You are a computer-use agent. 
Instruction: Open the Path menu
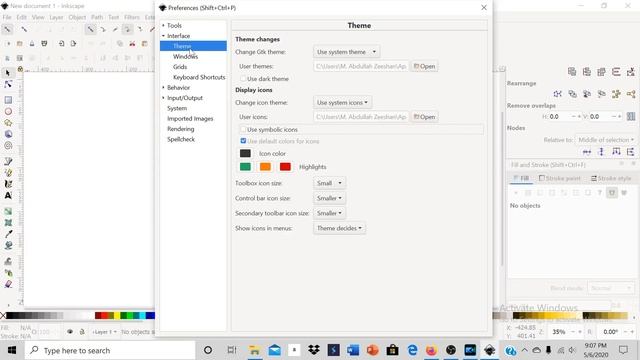97,17
